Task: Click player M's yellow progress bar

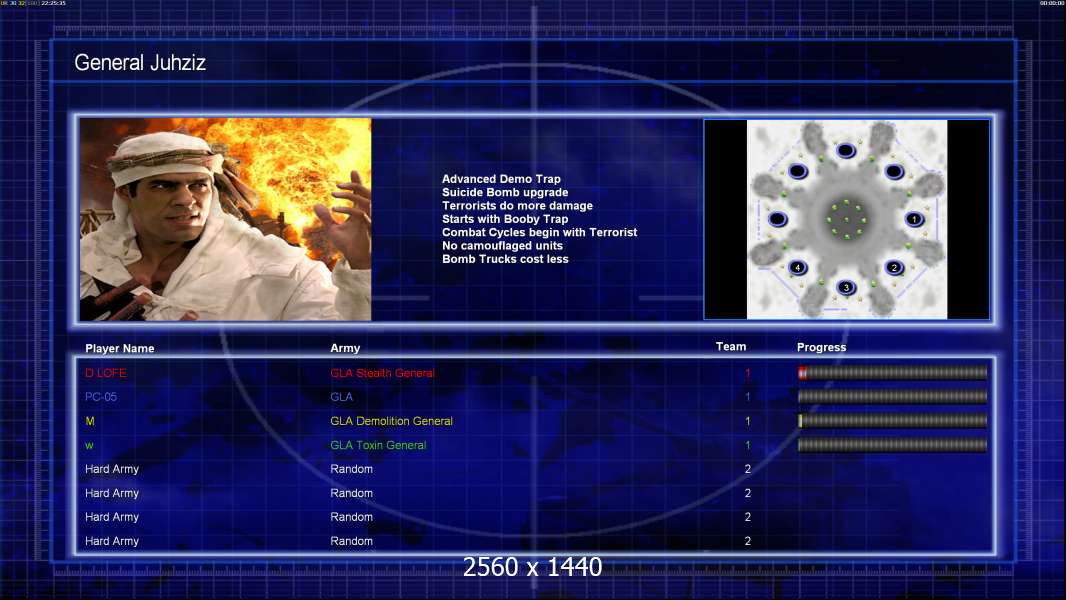Action: tap(892, 421)
